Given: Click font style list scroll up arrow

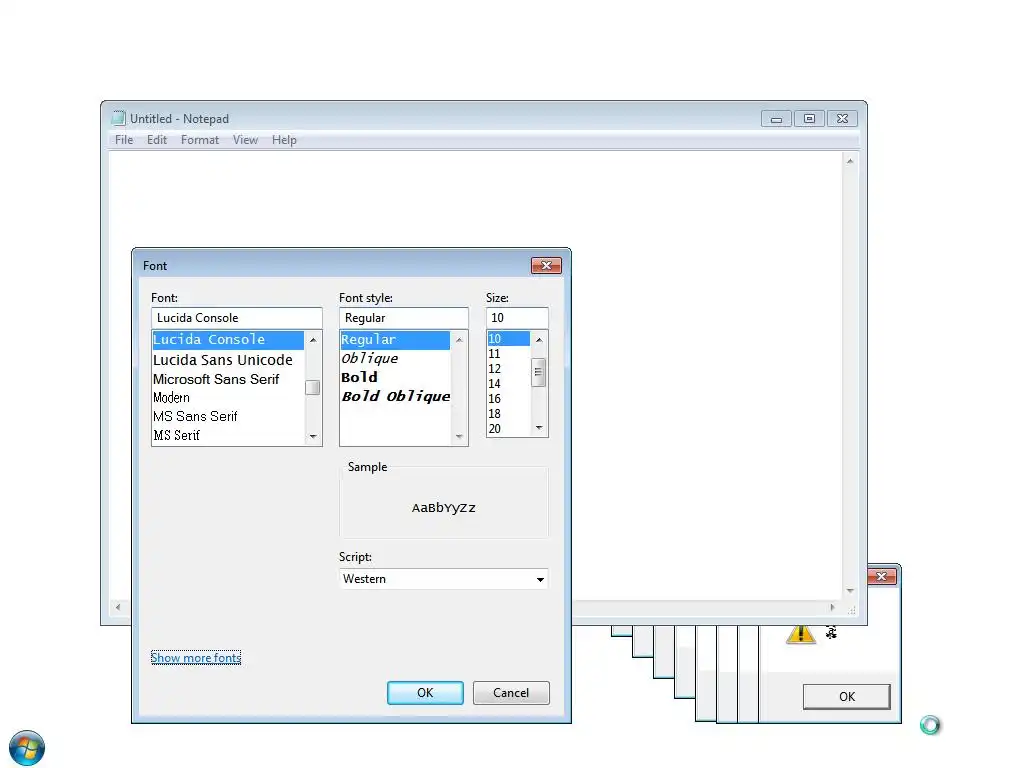Looking at the screenshot, I should [459, 340].
